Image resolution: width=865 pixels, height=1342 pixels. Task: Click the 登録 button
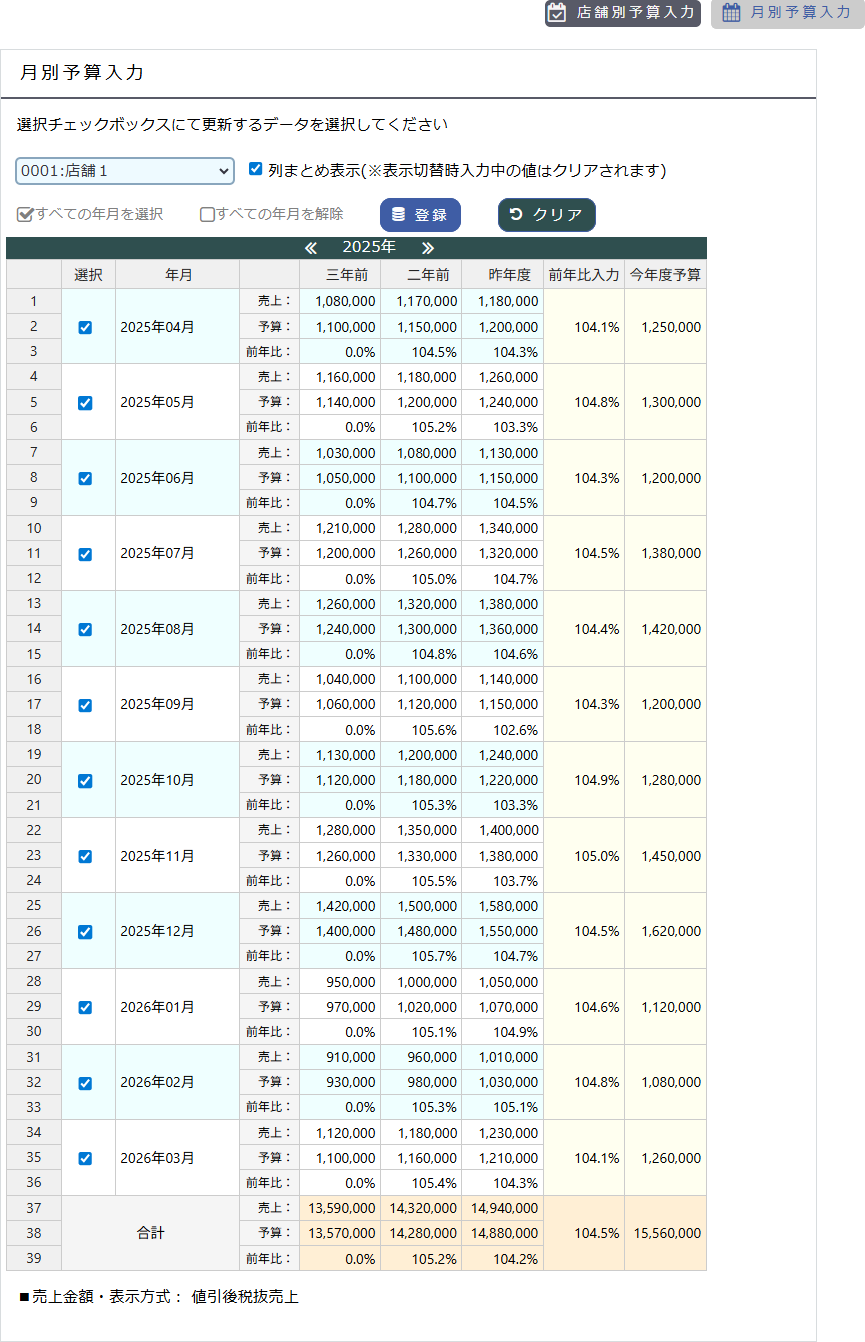(420, 215)
